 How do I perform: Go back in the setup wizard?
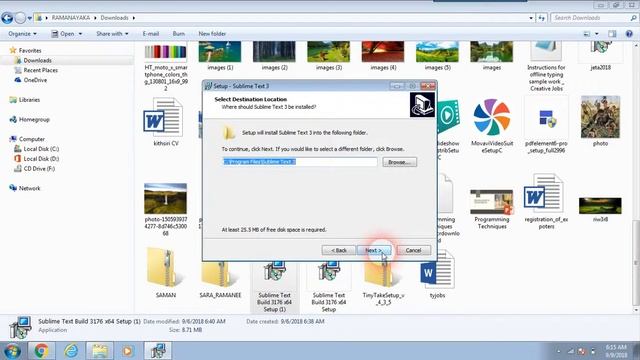click(338, 250)
